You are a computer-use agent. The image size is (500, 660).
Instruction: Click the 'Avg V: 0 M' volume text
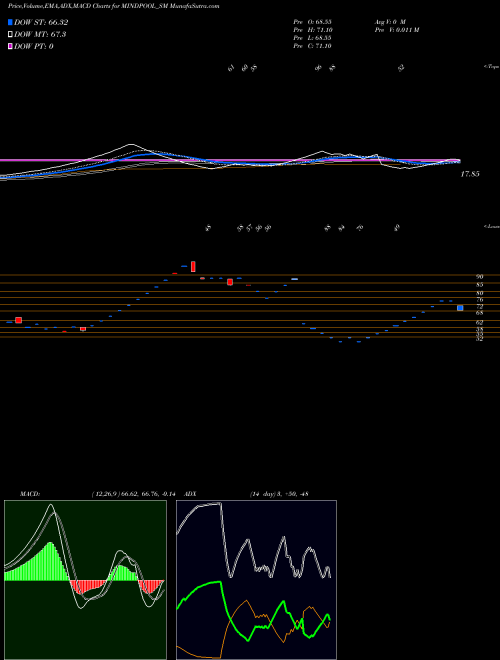coord(389,22)
